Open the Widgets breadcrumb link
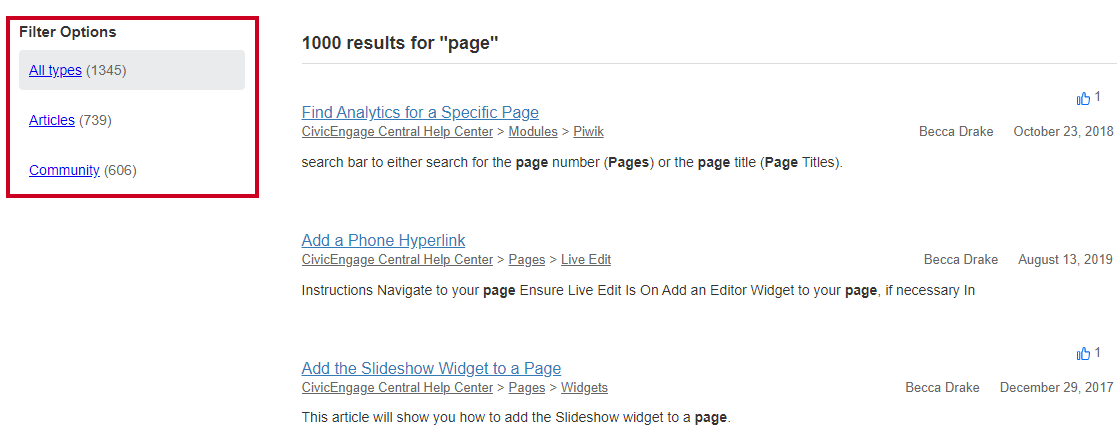This screenshot has width=1117, height=436. pyautogui.click(x=584, y=388)
